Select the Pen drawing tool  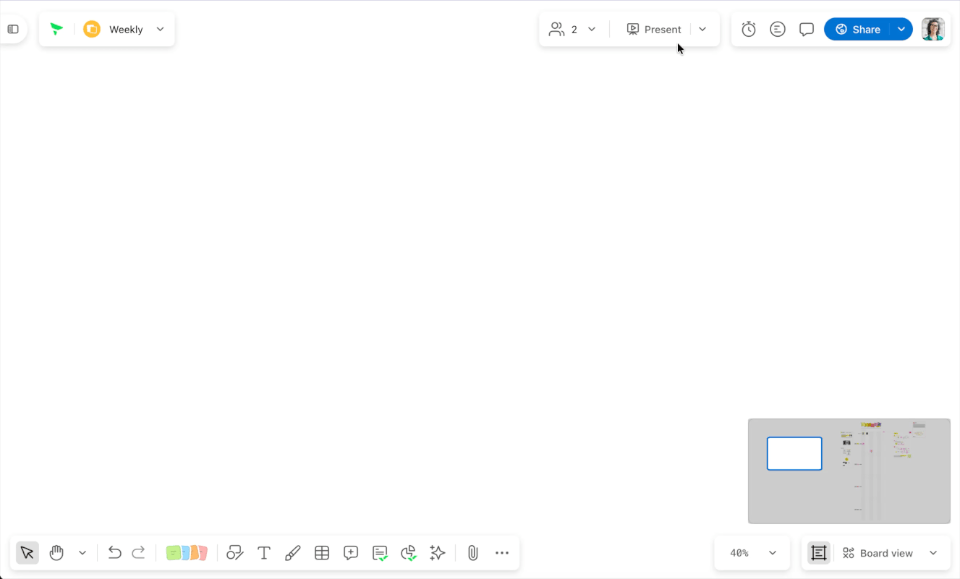coord(293,553)
